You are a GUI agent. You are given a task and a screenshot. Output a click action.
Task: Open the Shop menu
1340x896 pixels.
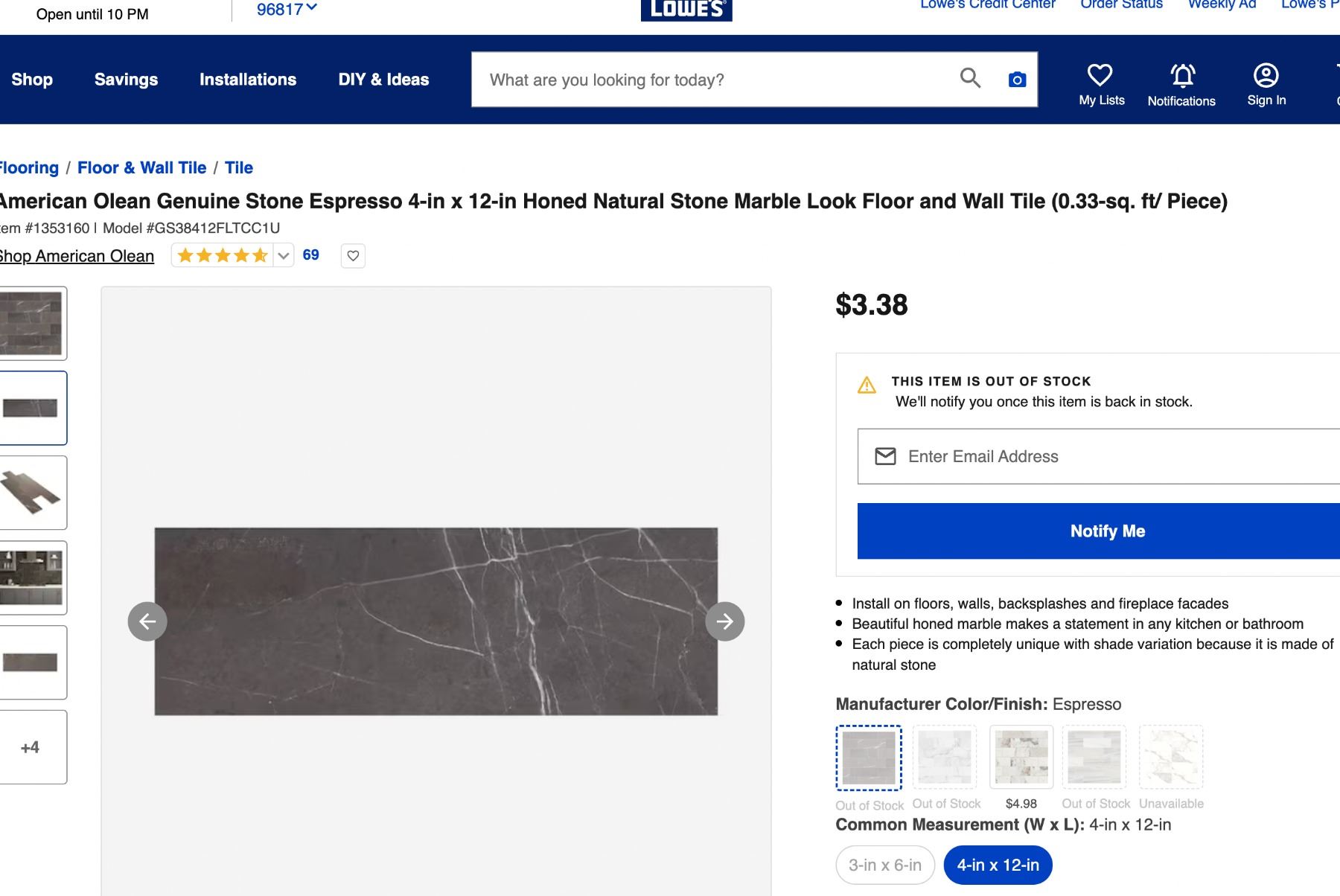[x=32, y=80]
